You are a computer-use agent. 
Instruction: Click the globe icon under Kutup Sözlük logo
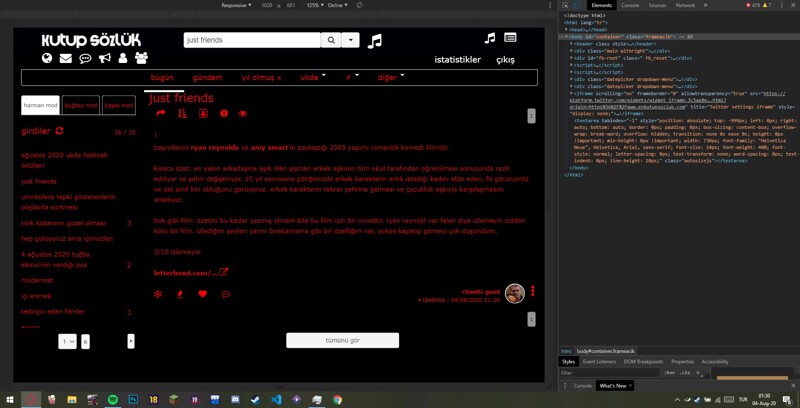click(x=47, y=58)
